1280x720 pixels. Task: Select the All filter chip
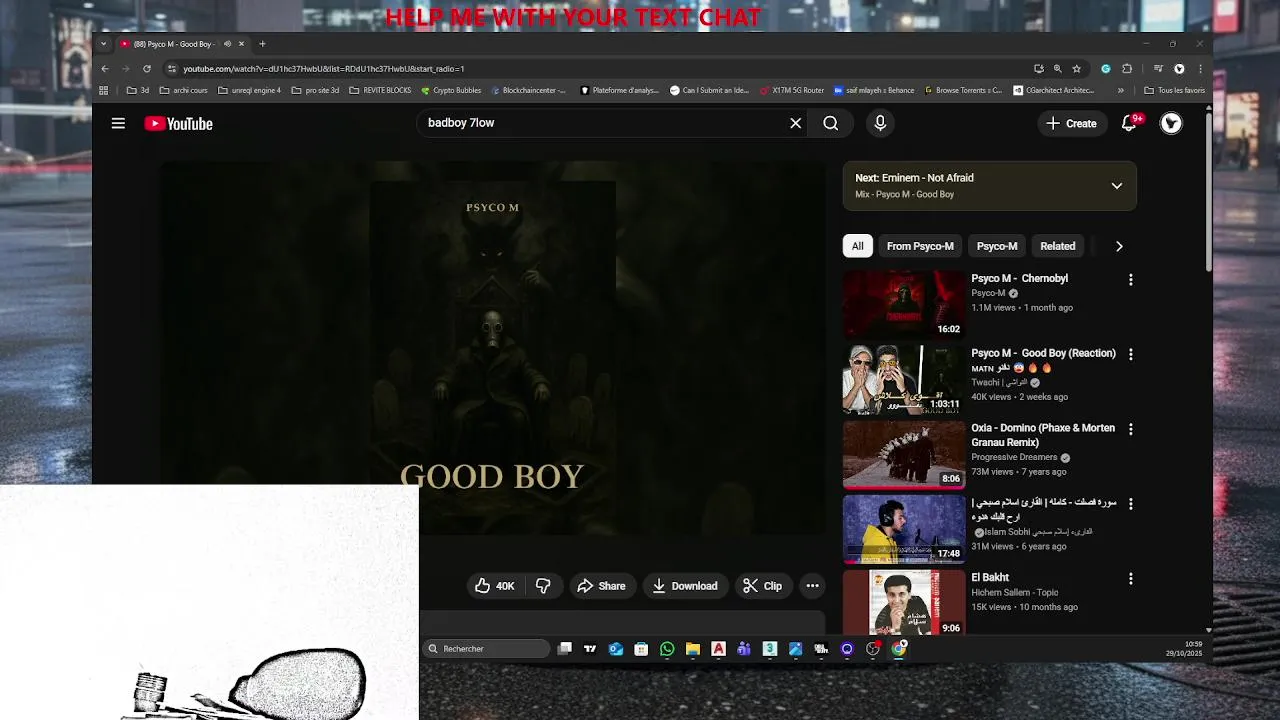[x=858, y=246]
